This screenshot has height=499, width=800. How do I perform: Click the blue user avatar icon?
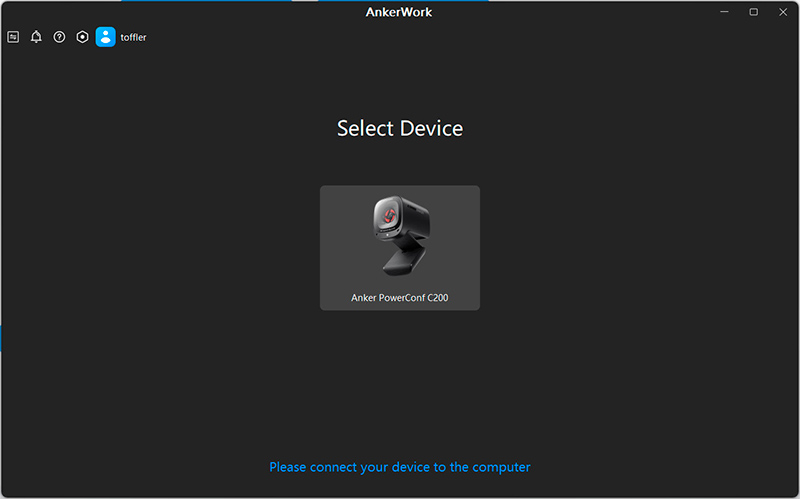pyautogui.click(x=105, y=37)
